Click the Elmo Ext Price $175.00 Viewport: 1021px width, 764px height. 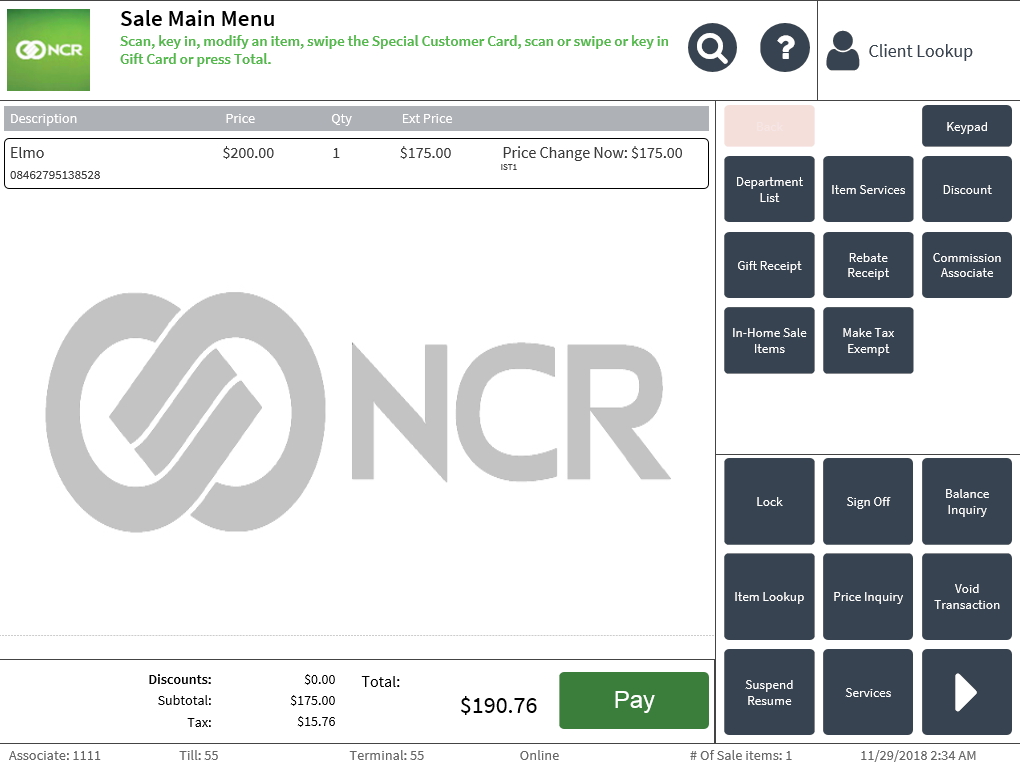425,153
